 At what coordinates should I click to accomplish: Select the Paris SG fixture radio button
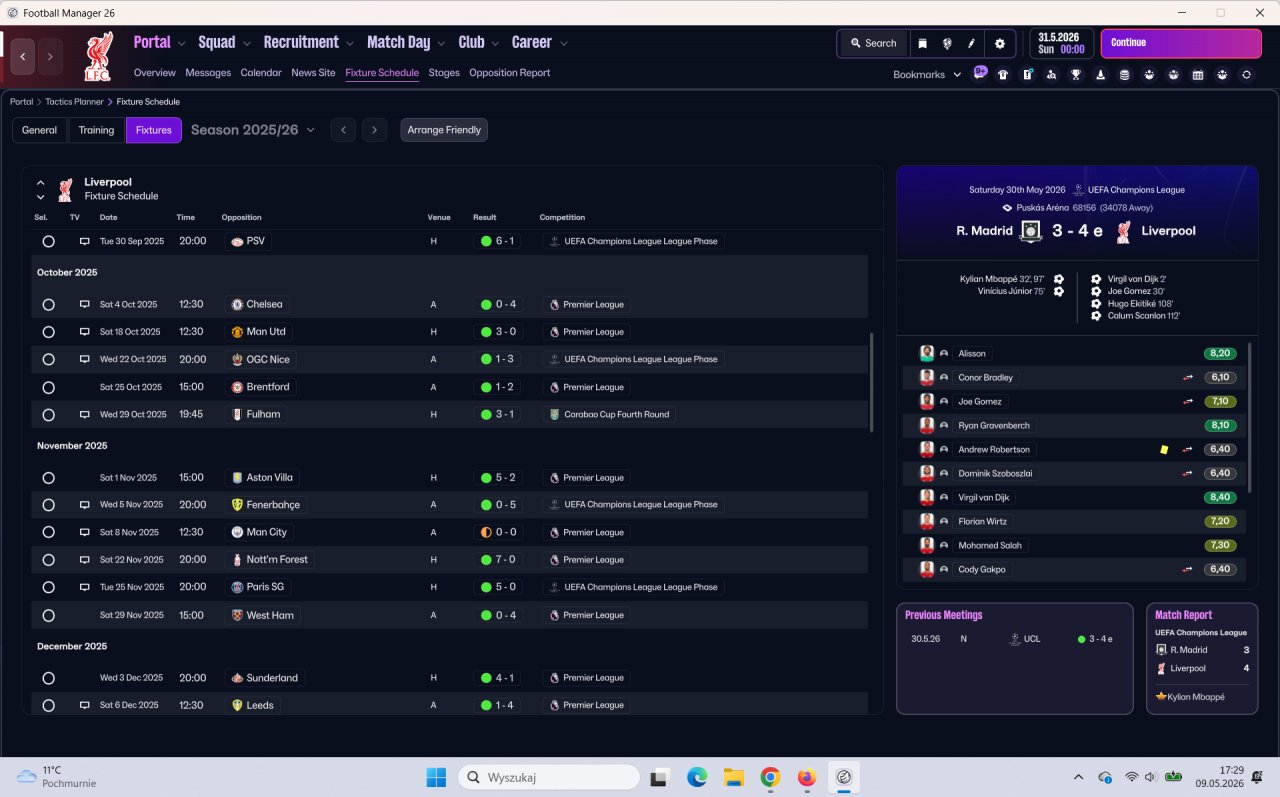48,587
